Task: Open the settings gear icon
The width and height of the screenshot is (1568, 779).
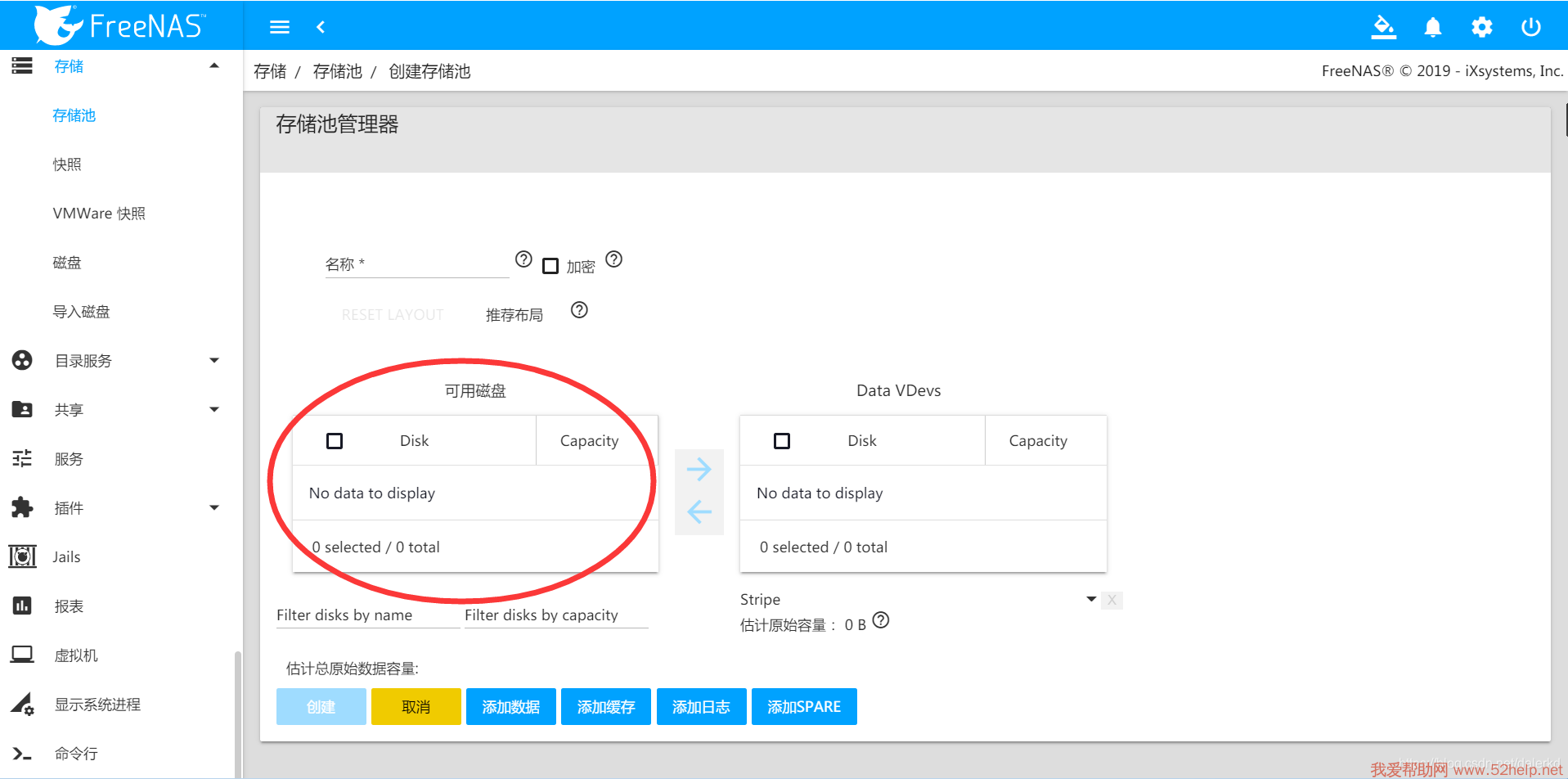Action: [x=1481, y=28]
